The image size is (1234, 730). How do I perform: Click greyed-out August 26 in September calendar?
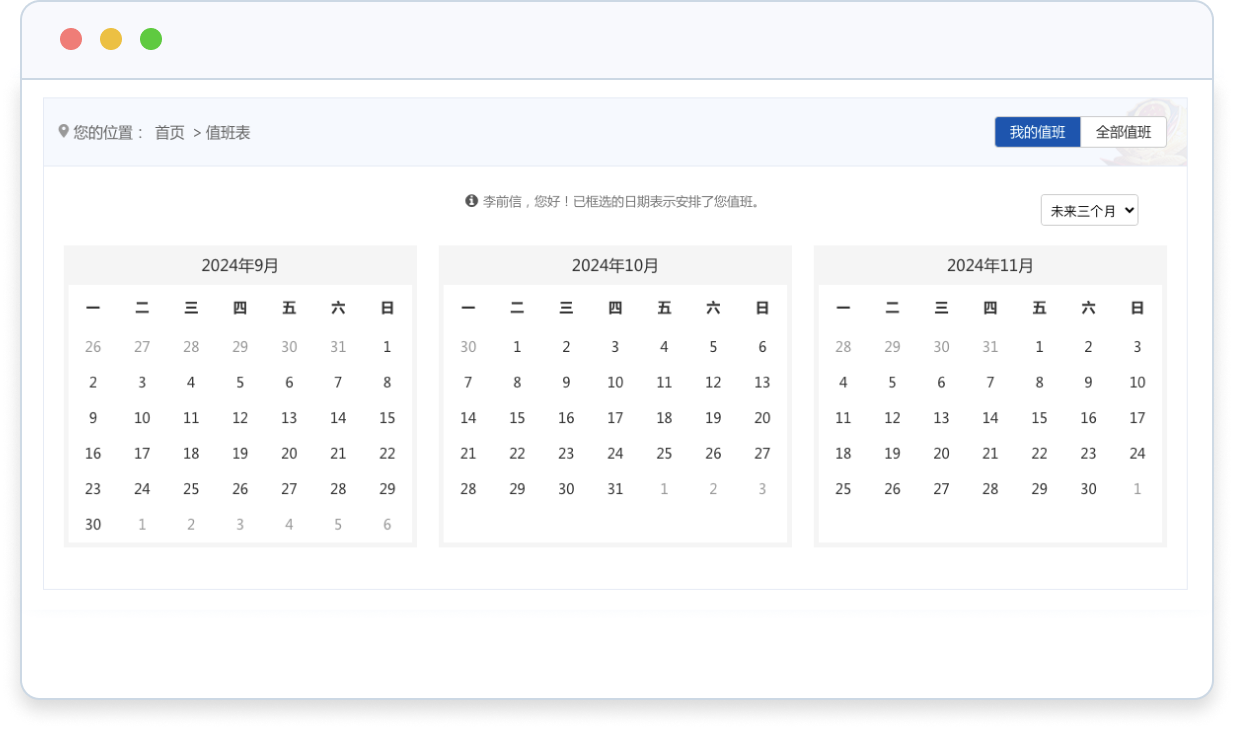93,347
